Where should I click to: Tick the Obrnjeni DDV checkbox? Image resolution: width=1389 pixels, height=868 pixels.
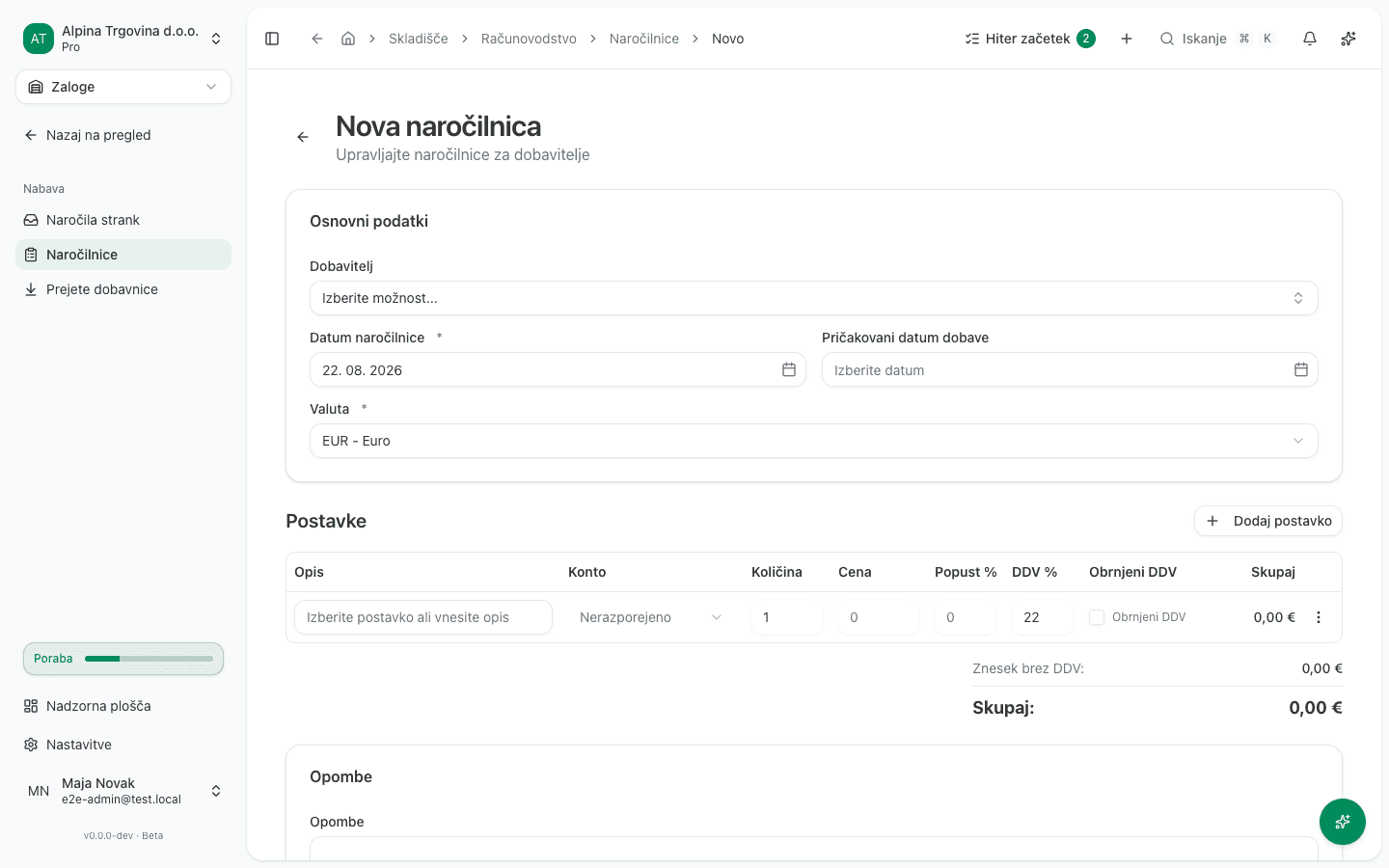coord(1097,617)
